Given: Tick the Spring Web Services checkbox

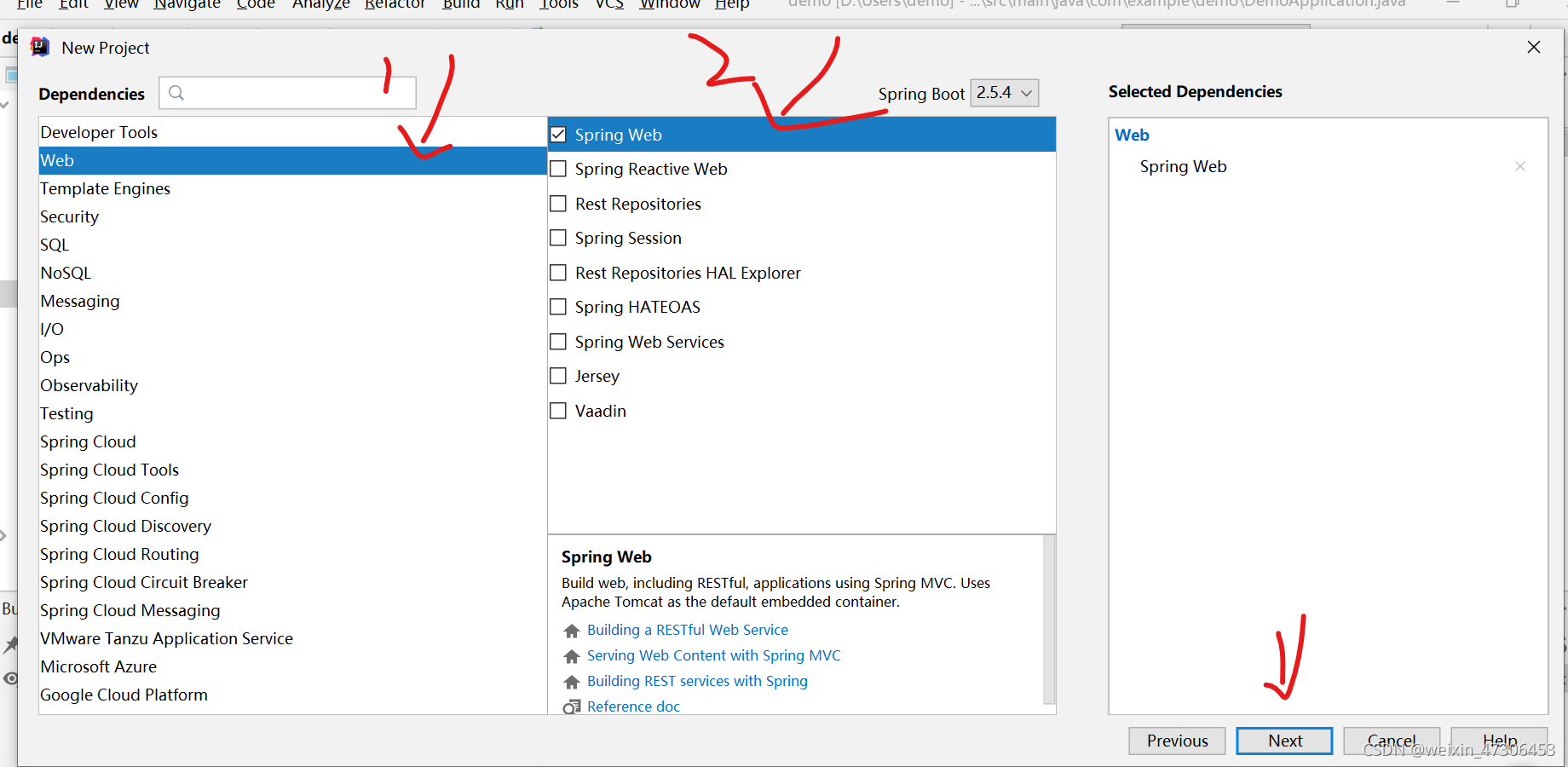Looking at the screenshot, I should (558, 342).
